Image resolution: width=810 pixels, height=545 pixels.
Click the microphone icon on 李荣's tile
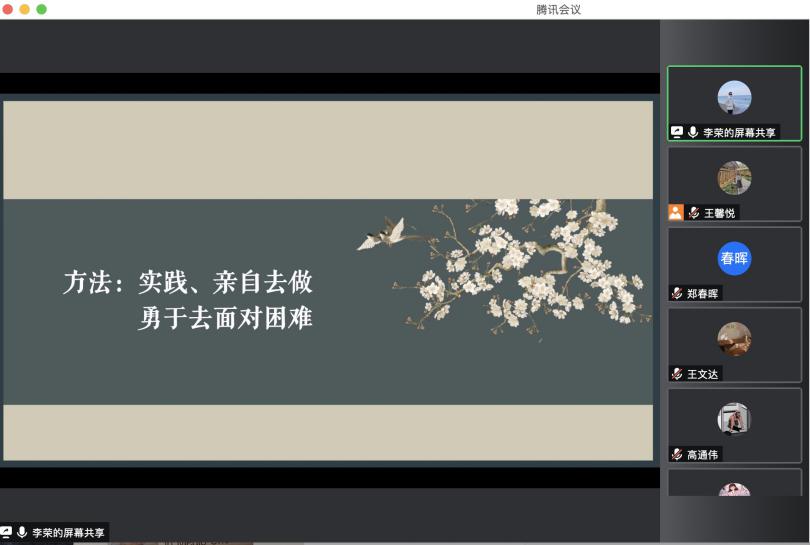coord(693,132)
